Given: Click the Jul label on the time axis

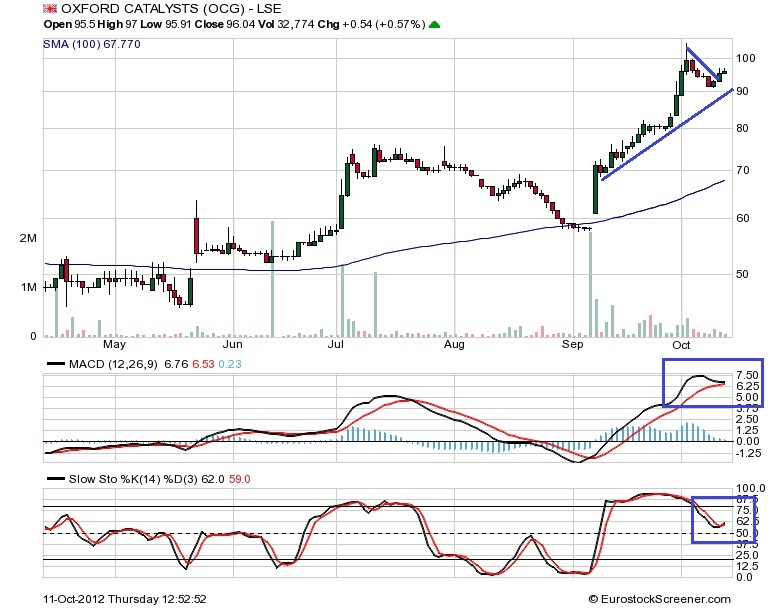Looking at the screenshot, I should [x=336, y=344].
